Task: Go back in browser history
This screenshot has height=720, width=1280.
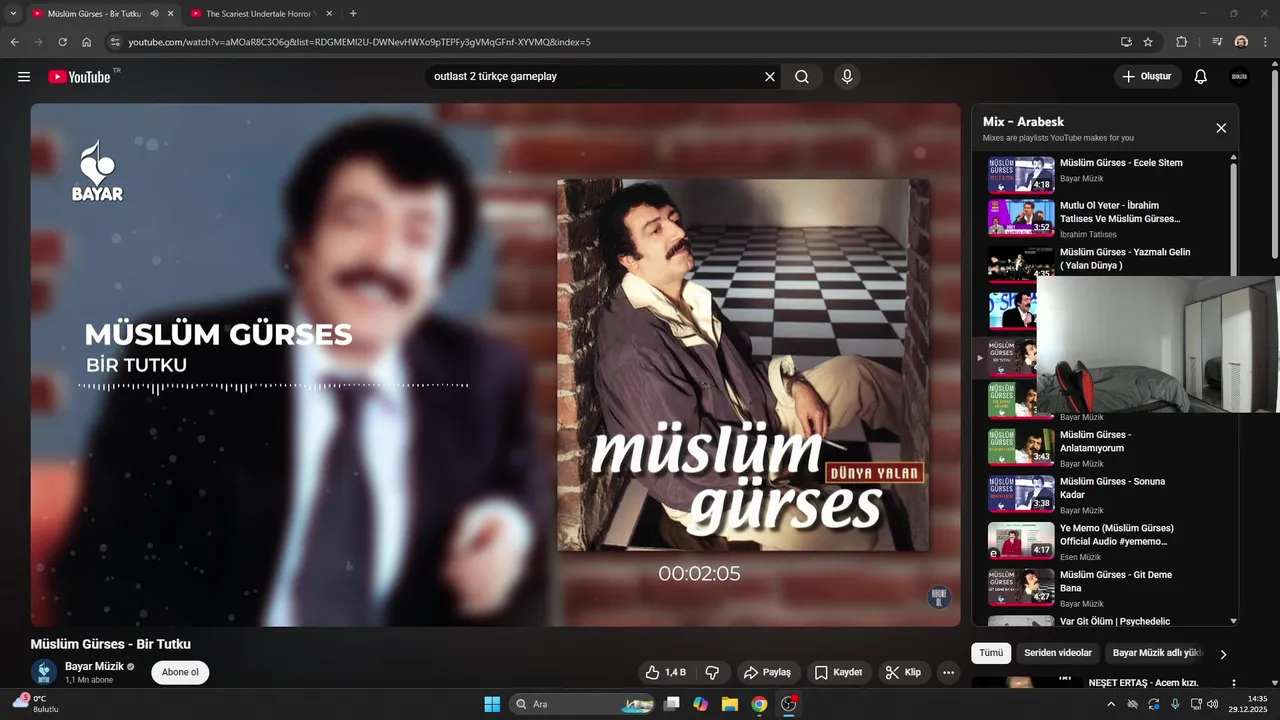Action: pos(15,42)
